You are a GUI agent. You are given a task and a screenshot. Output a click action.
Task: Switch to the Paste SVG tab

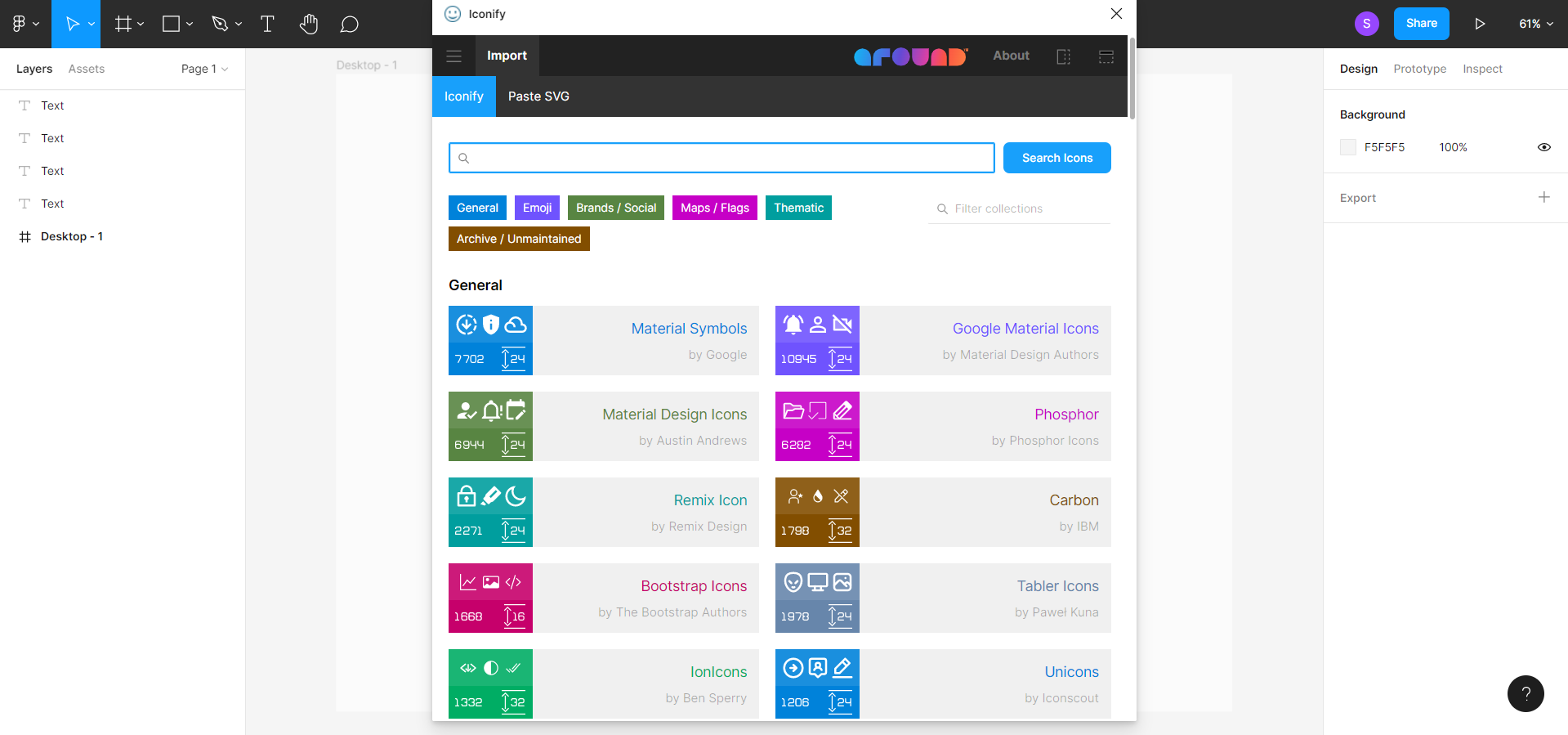click(x=538, y=96)
